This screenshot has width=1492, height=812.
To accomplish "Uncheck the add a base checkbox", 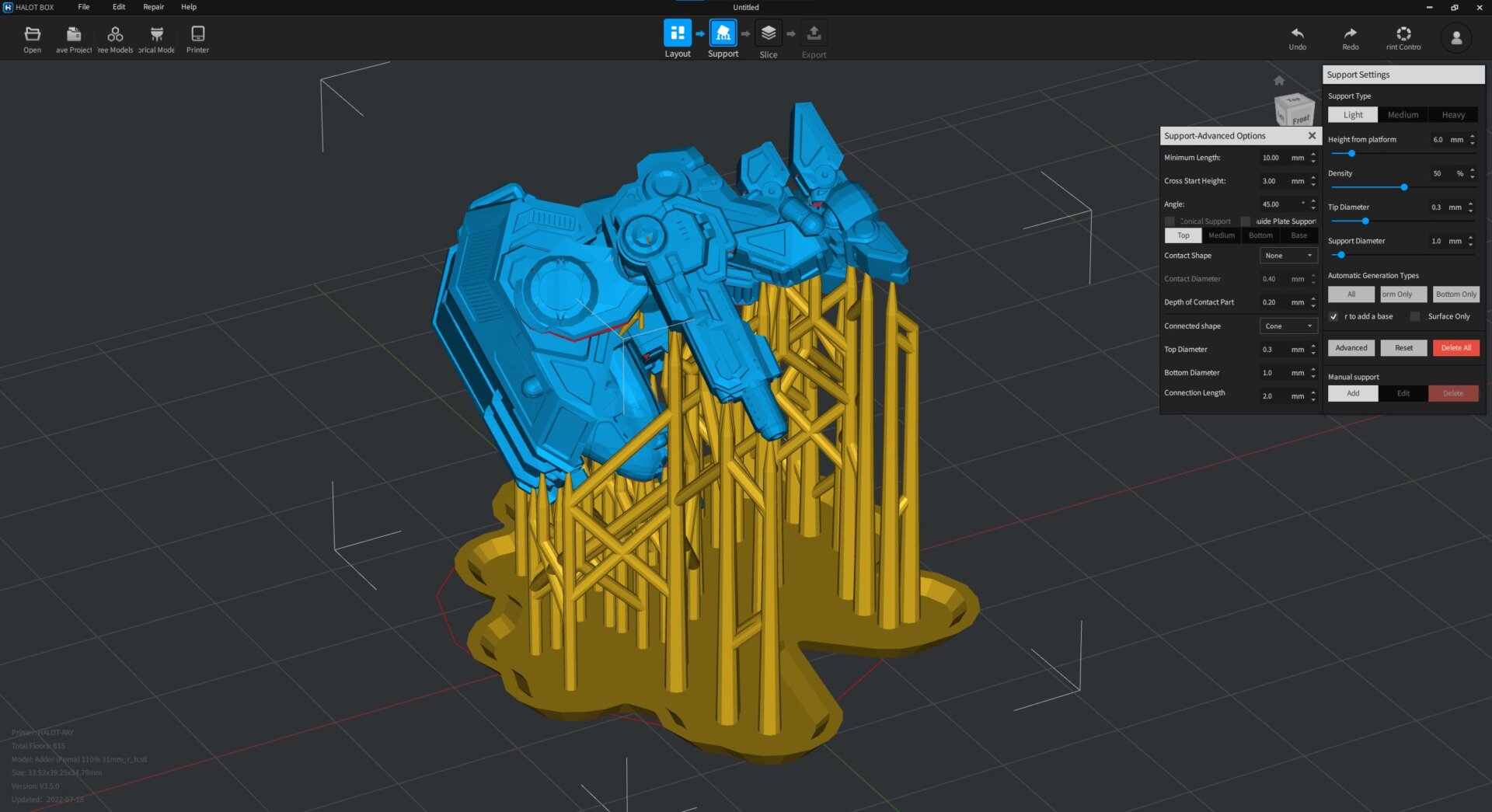I will pyautogui.click(x=1333, y=316).
